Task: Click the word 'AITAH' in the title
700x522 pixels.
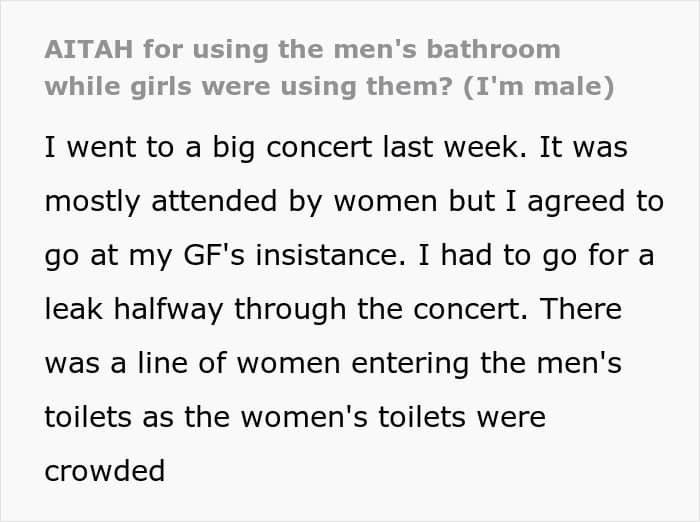Action: pos(89,49)
